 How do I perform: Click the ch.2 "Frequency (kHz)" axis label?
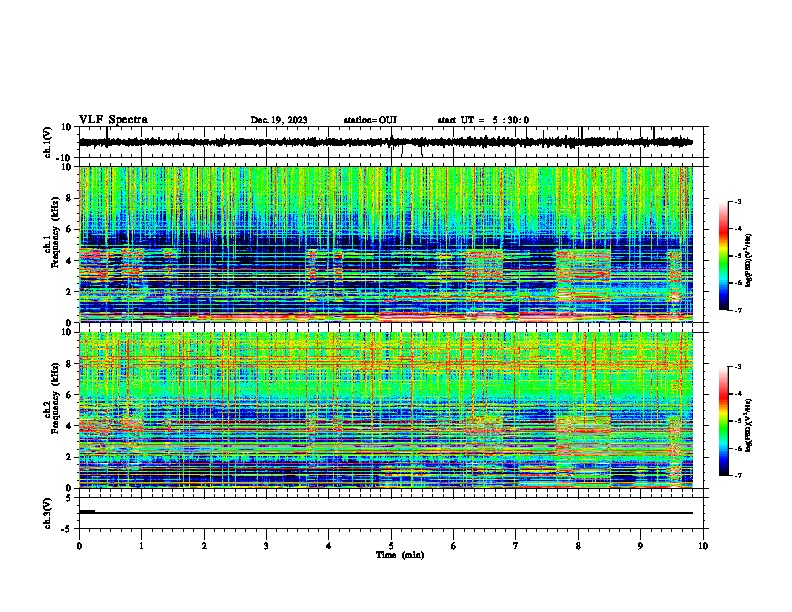[x=55, y=398]
